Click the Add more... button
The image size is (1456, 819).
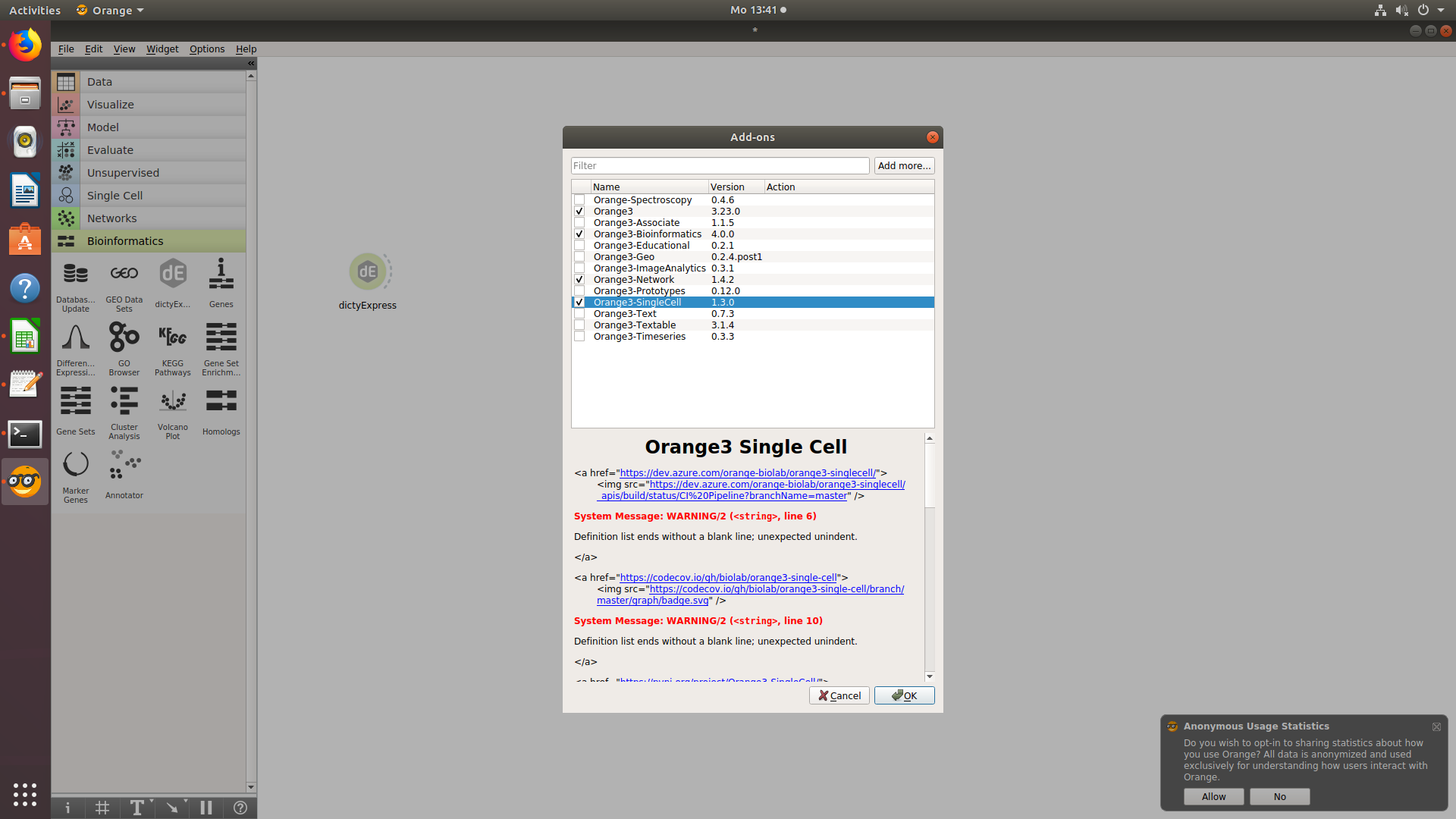point(903,165)
